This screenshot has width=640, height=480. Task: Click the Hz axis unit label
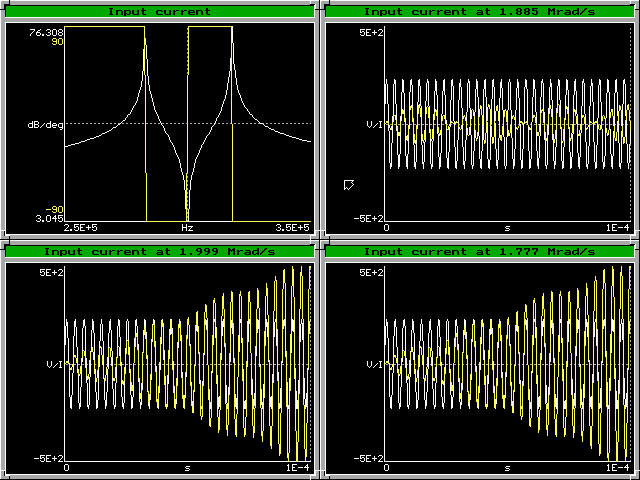(x=187, y=228)
